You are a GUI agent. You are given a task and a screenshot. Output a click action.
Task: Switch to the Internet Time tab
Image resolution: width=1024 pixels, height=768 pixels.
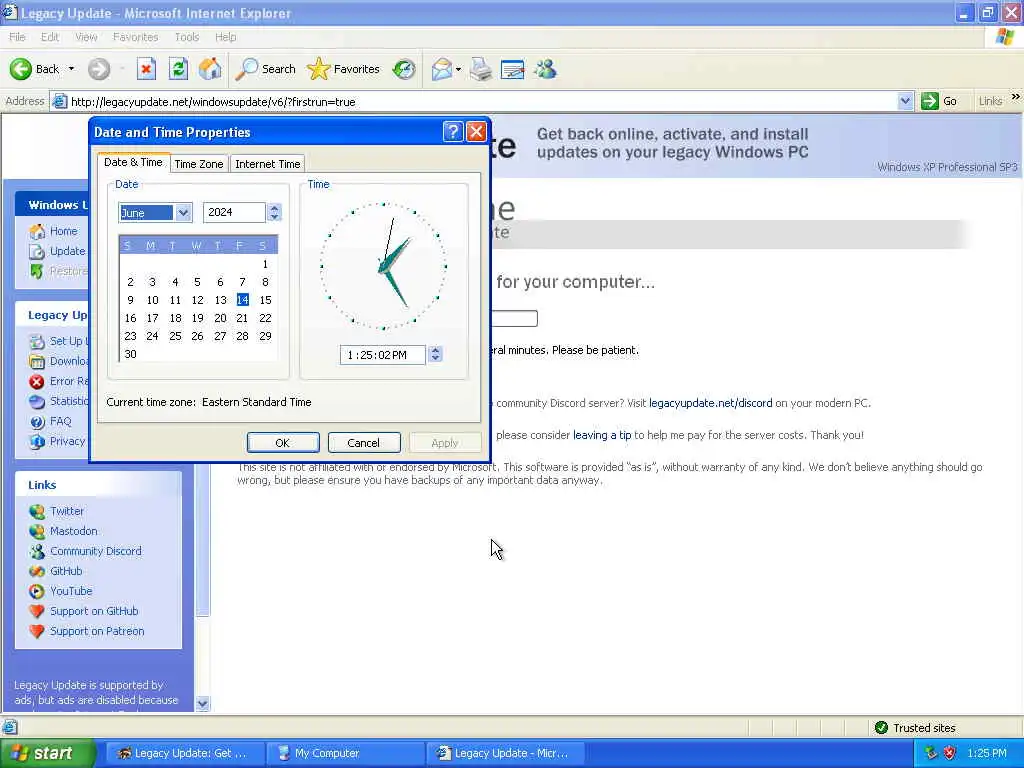coord(268,164)
